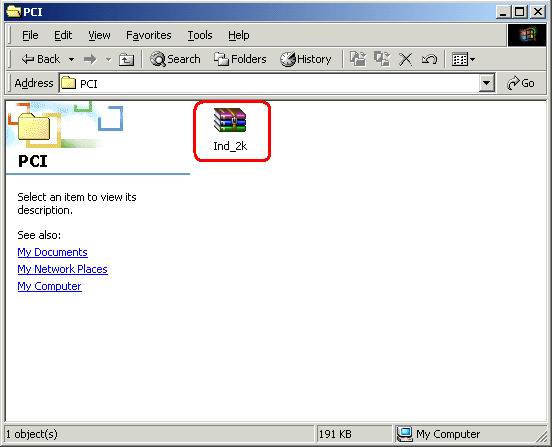Image resolution: width=552 pixels, height=447 pixels.
Task: Click the Delete X toolbar icon
Action: [406, 59]
